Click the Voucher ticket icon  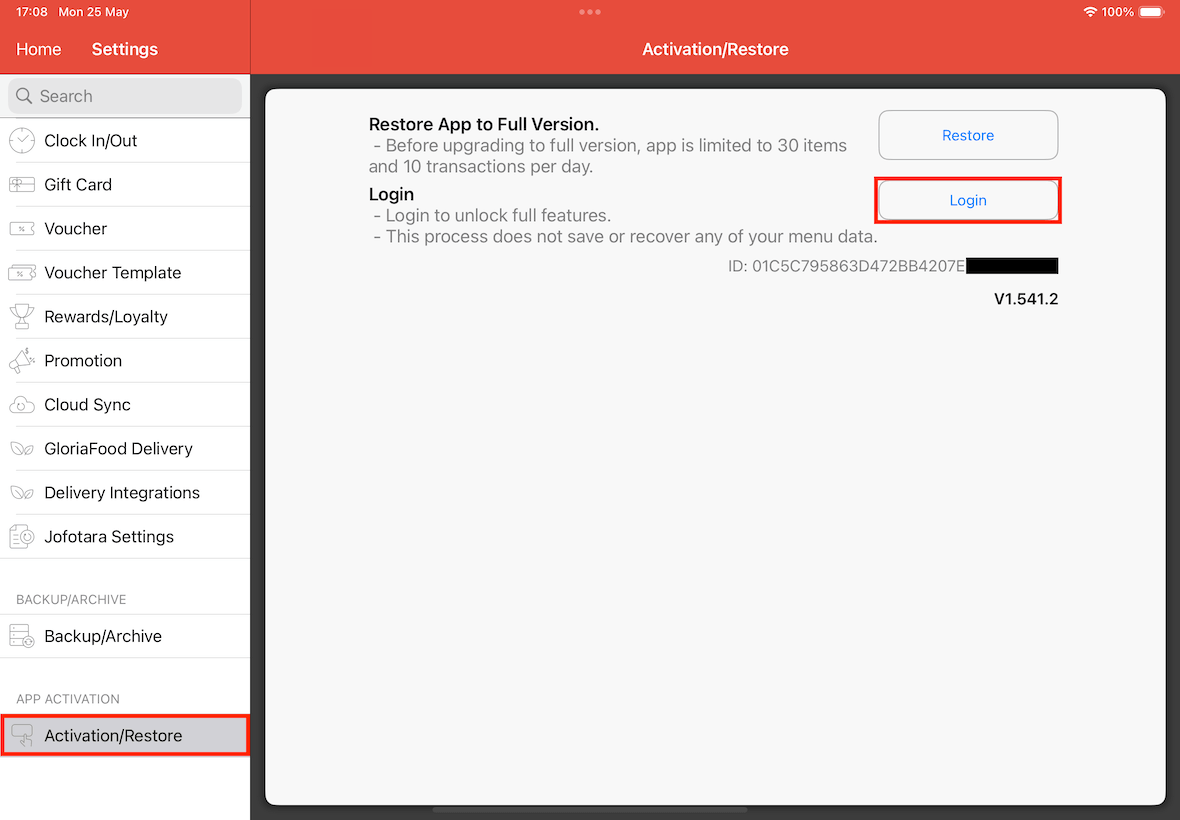[x=22, y=229]
